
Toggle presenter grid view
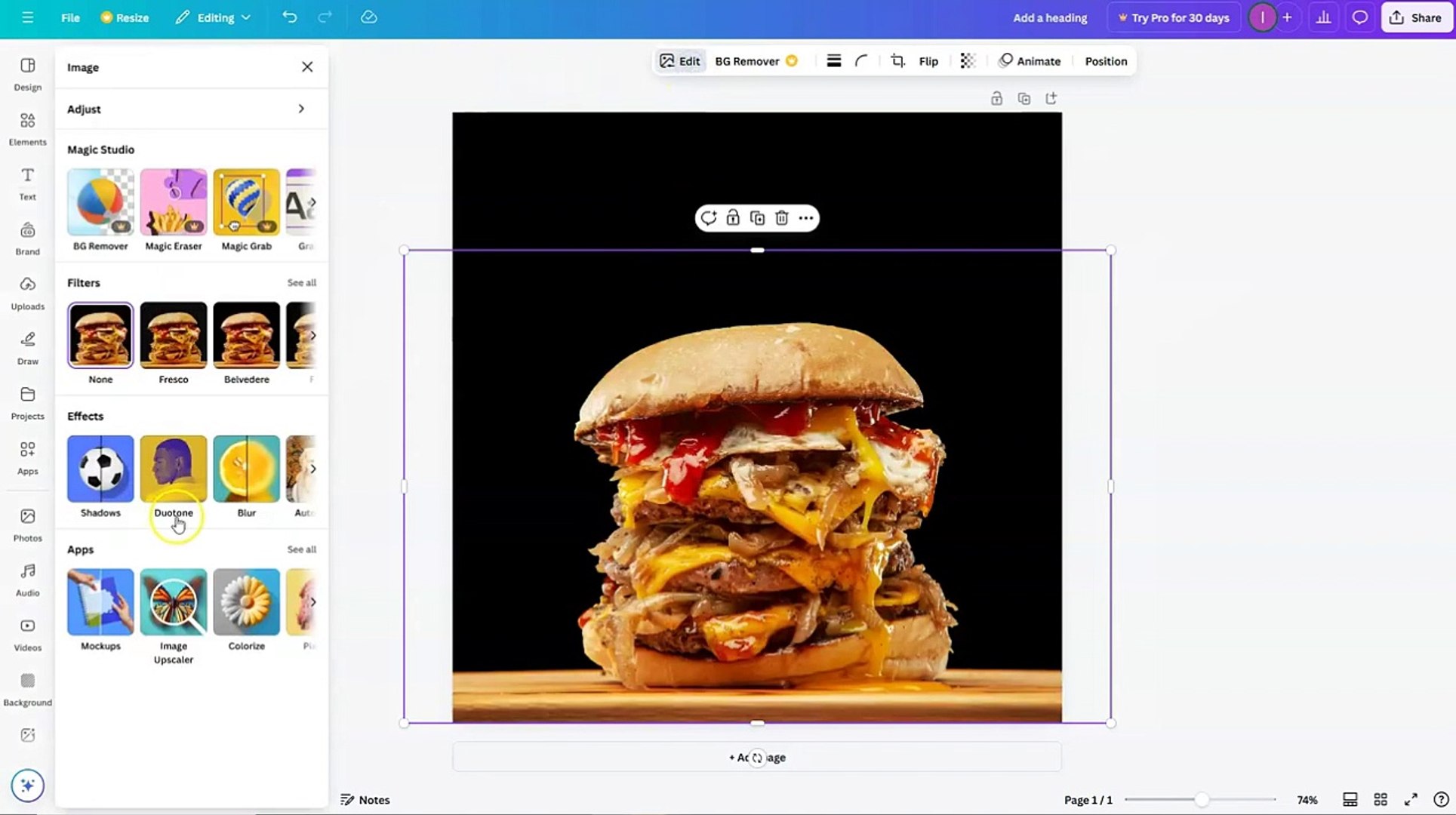click(x=1381, y=799)
